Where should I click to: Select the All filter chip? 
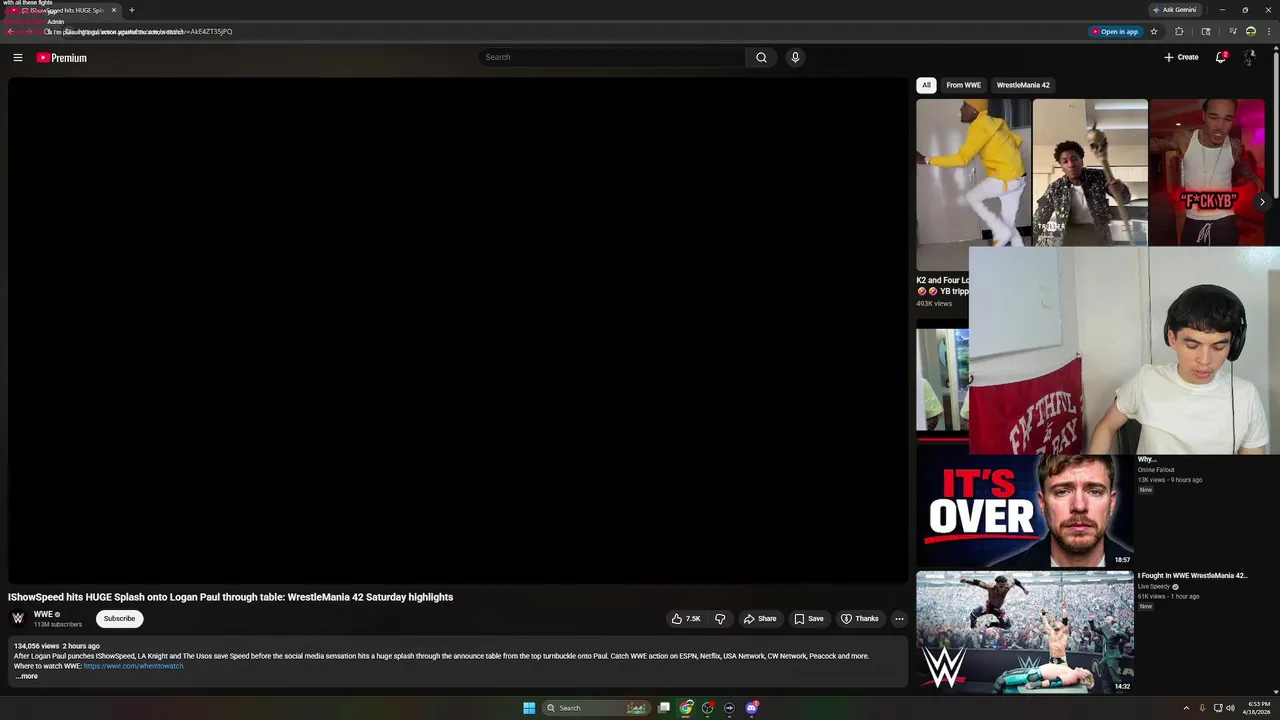click(926, 85)
